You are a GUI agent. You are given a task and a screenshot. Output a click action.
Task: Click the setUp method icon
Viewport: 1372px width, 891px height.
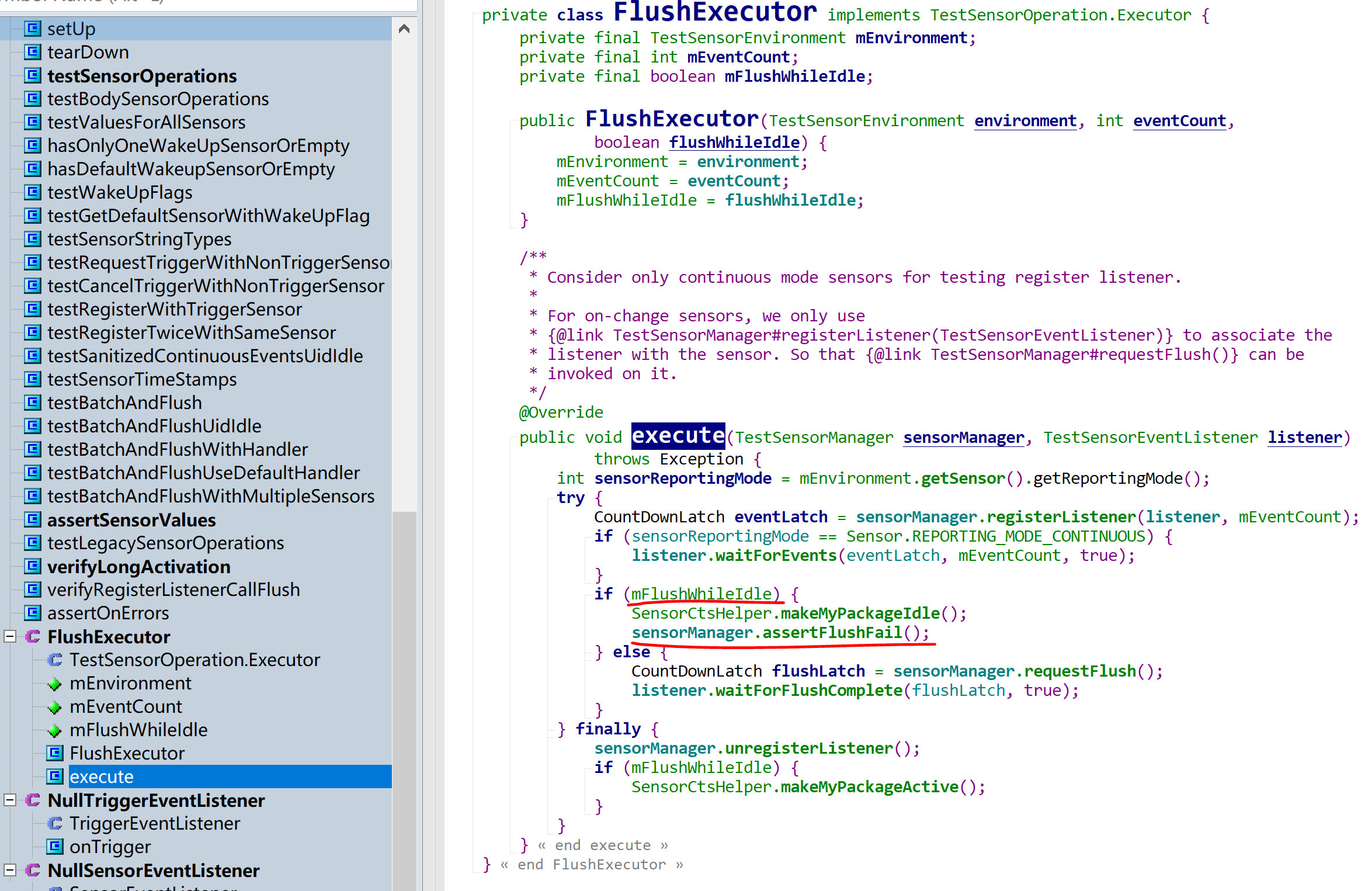(x=33, y=29)
